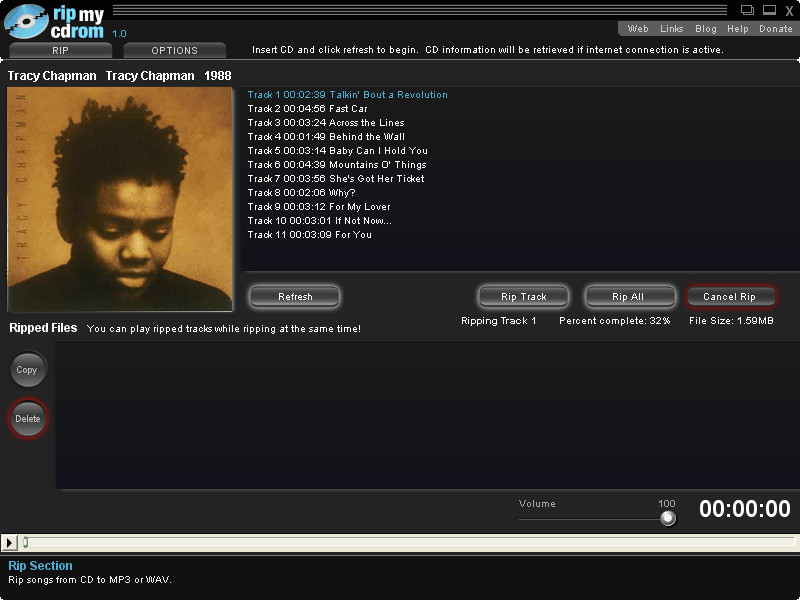Click the Tracy Chapman album cover art

[x=120, y=199]
